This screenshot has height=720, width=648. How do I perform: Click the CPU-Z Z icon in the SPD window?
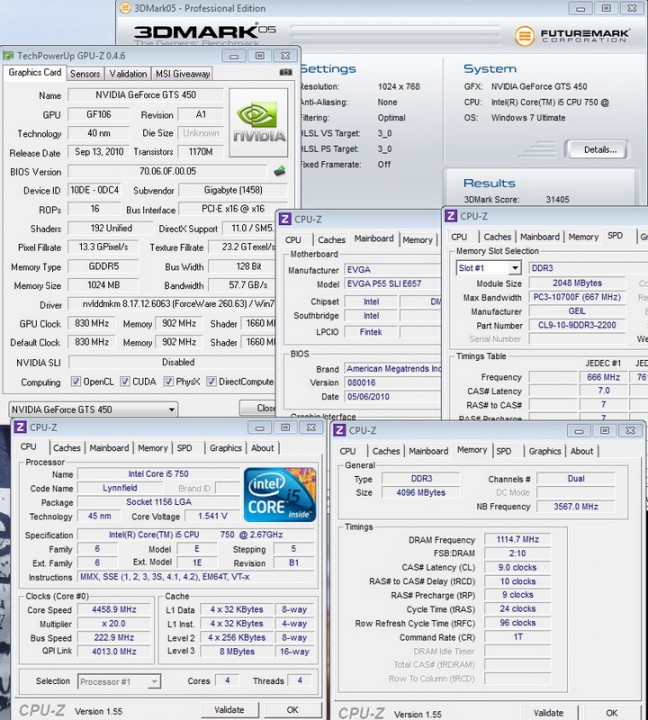tap(451, 216)
